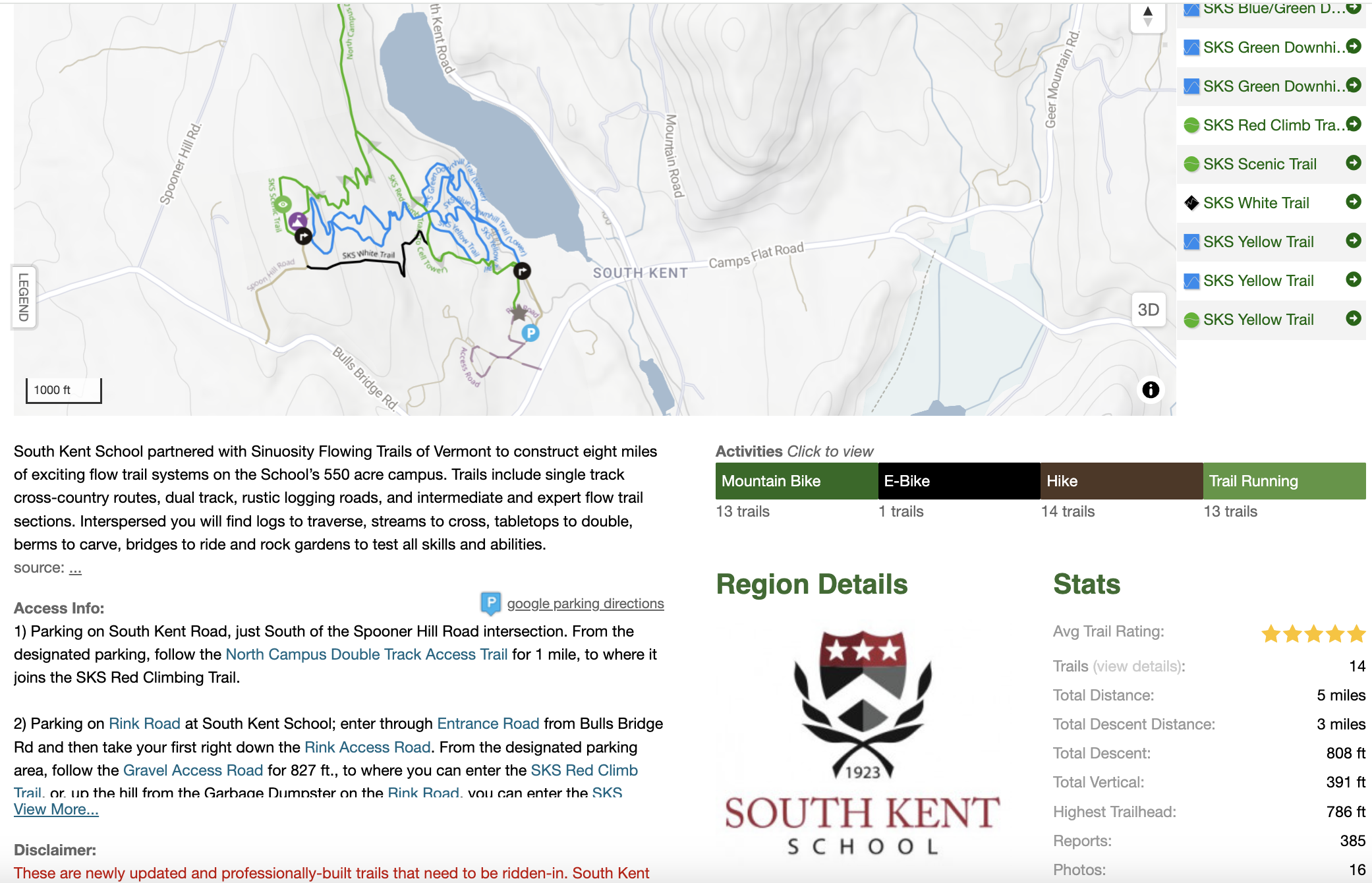Open North Campus Double Track Access Trail link
This screenshot has width=1372, height=883.
coord(366,654)
